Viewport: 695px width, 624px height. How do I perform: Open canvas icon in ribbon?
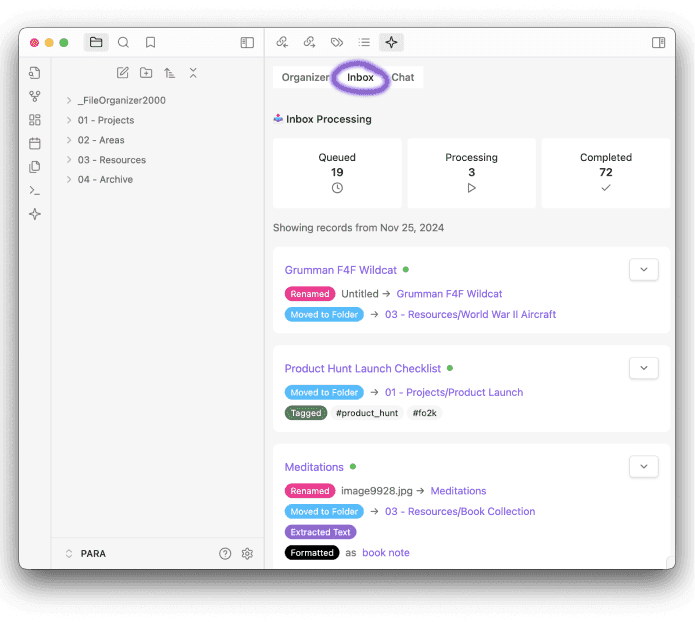point(35,120)
